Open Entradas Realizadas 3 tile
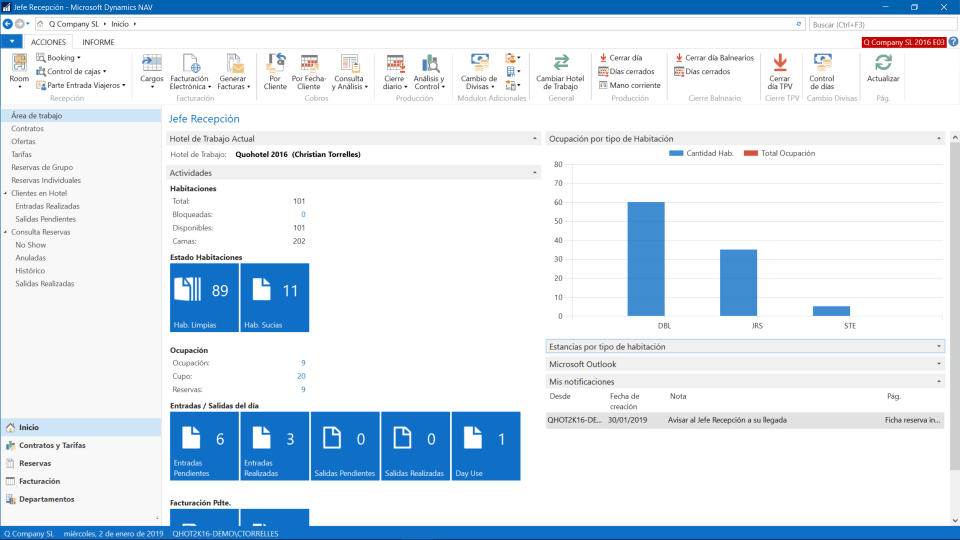The width and height of the screenshot is (960, 540). 275,446
